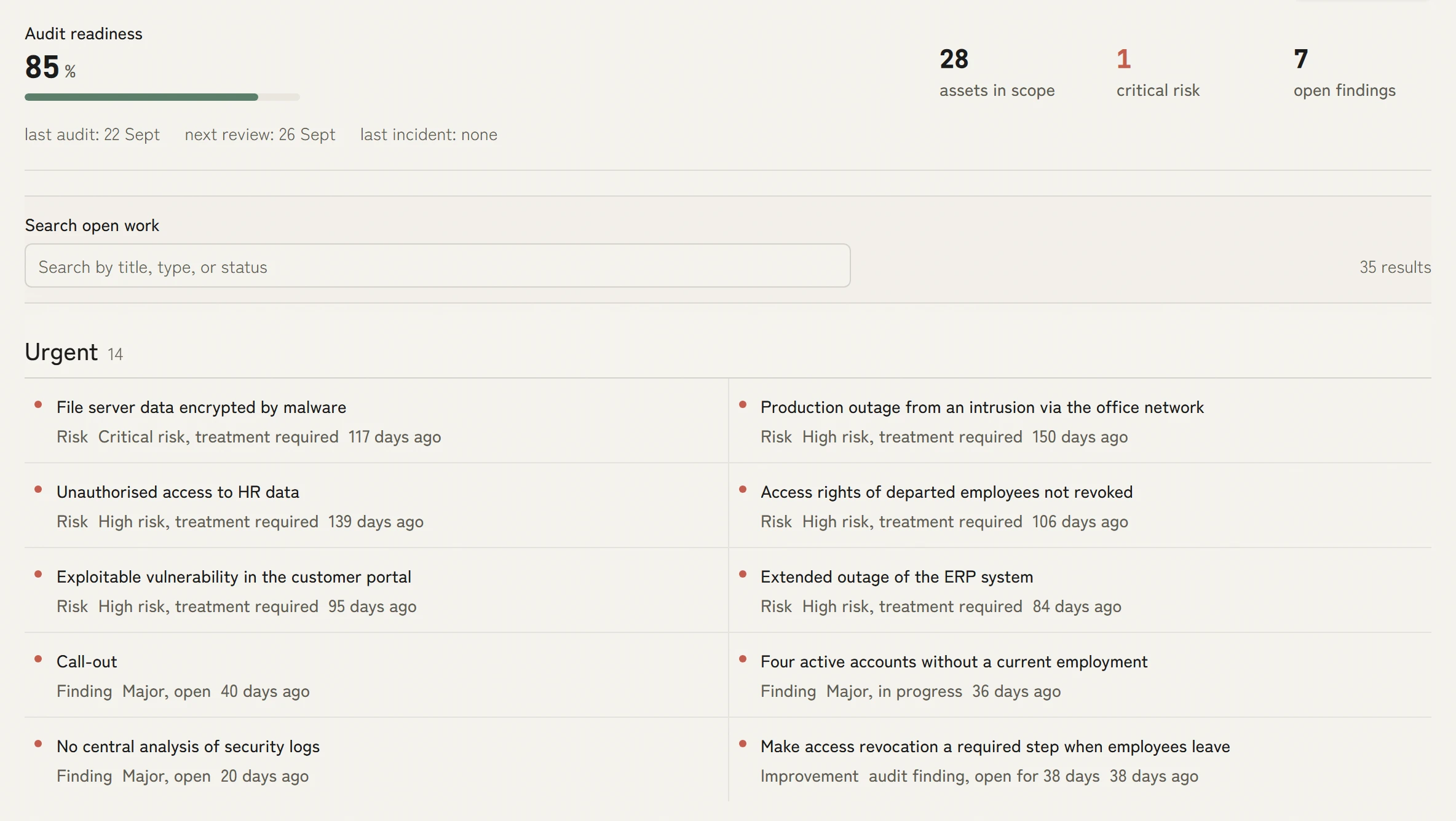The height and width of the screenshot is (821, 1456).
Task: Open Production outage from an intrusion item
Action: tap(1080, 421)
